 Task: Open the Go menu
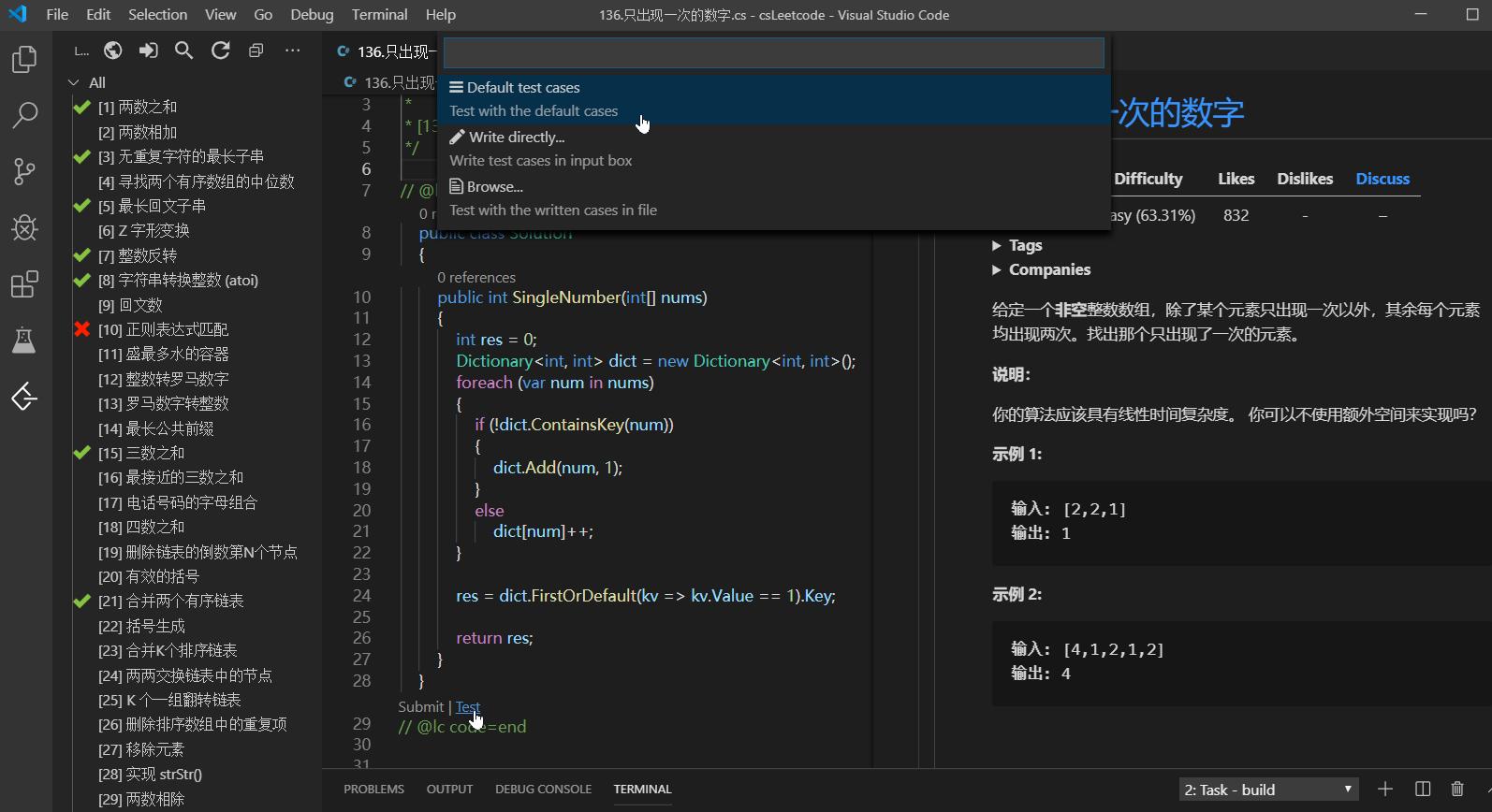tap(263, 14)
